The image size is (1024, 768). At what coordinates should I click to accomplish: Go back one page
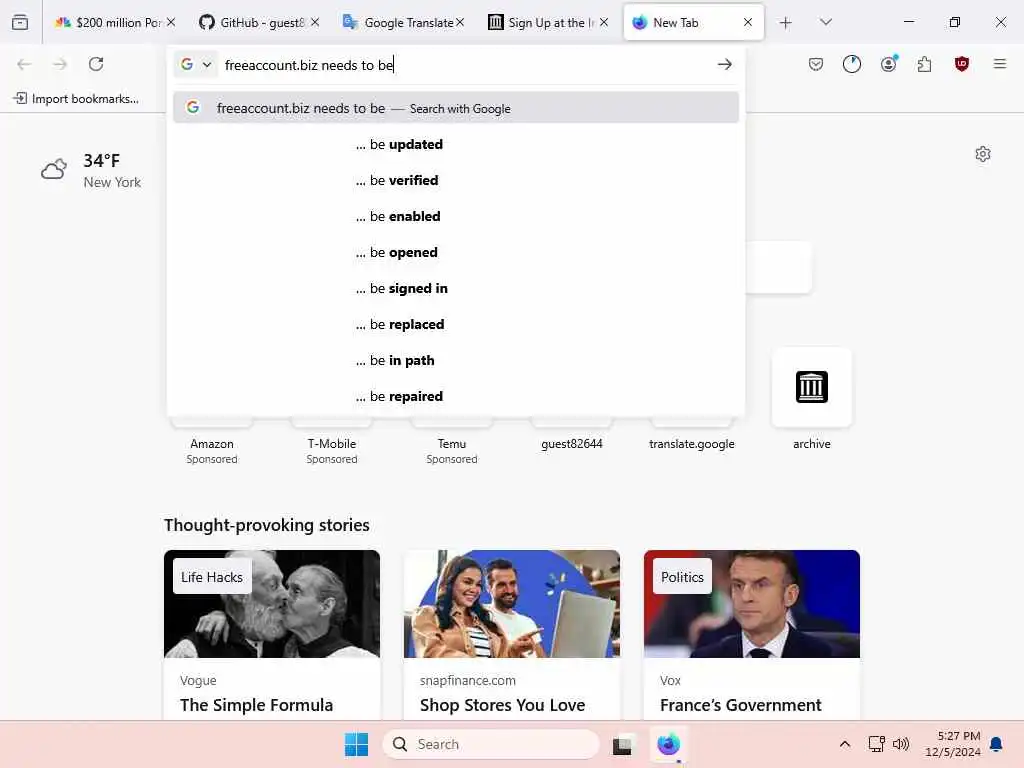(24, 64)
